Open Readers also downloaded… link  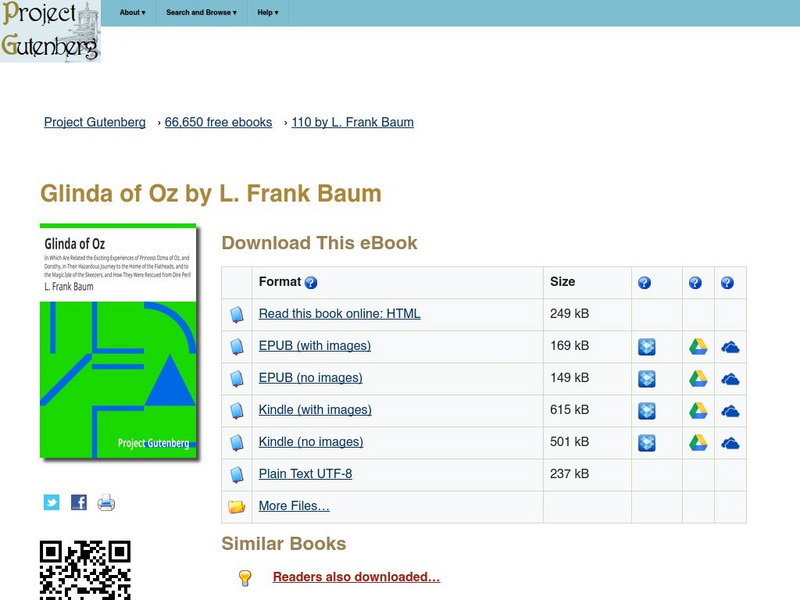tap(356, 577)
